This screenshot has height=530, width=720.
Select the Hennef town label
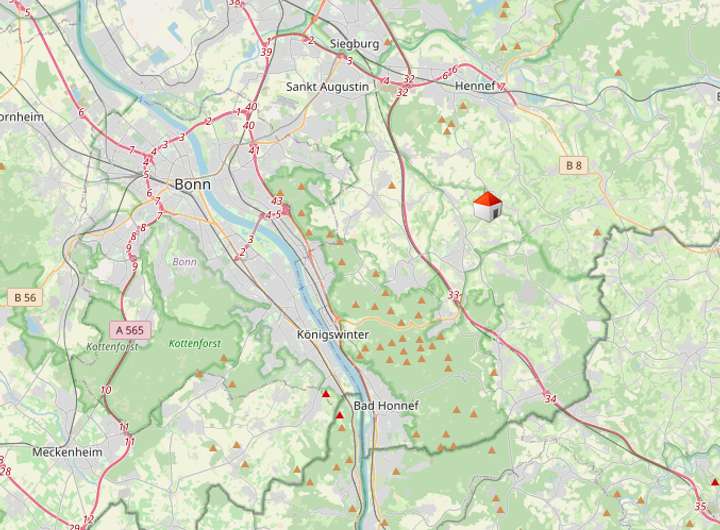point(475,86)
